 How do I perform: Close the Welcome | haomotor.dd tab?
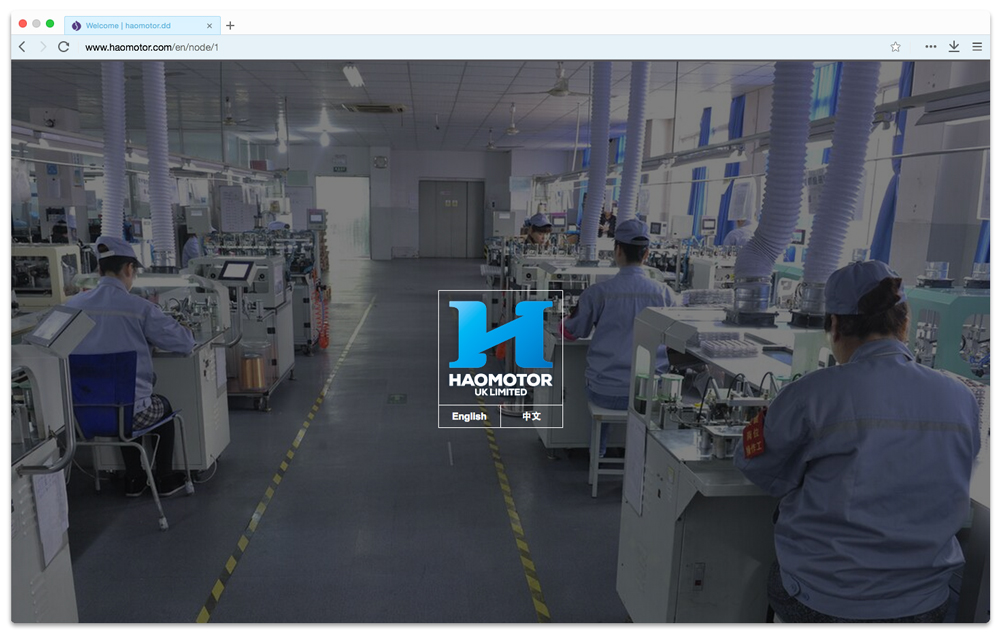(x=209, y=25)
